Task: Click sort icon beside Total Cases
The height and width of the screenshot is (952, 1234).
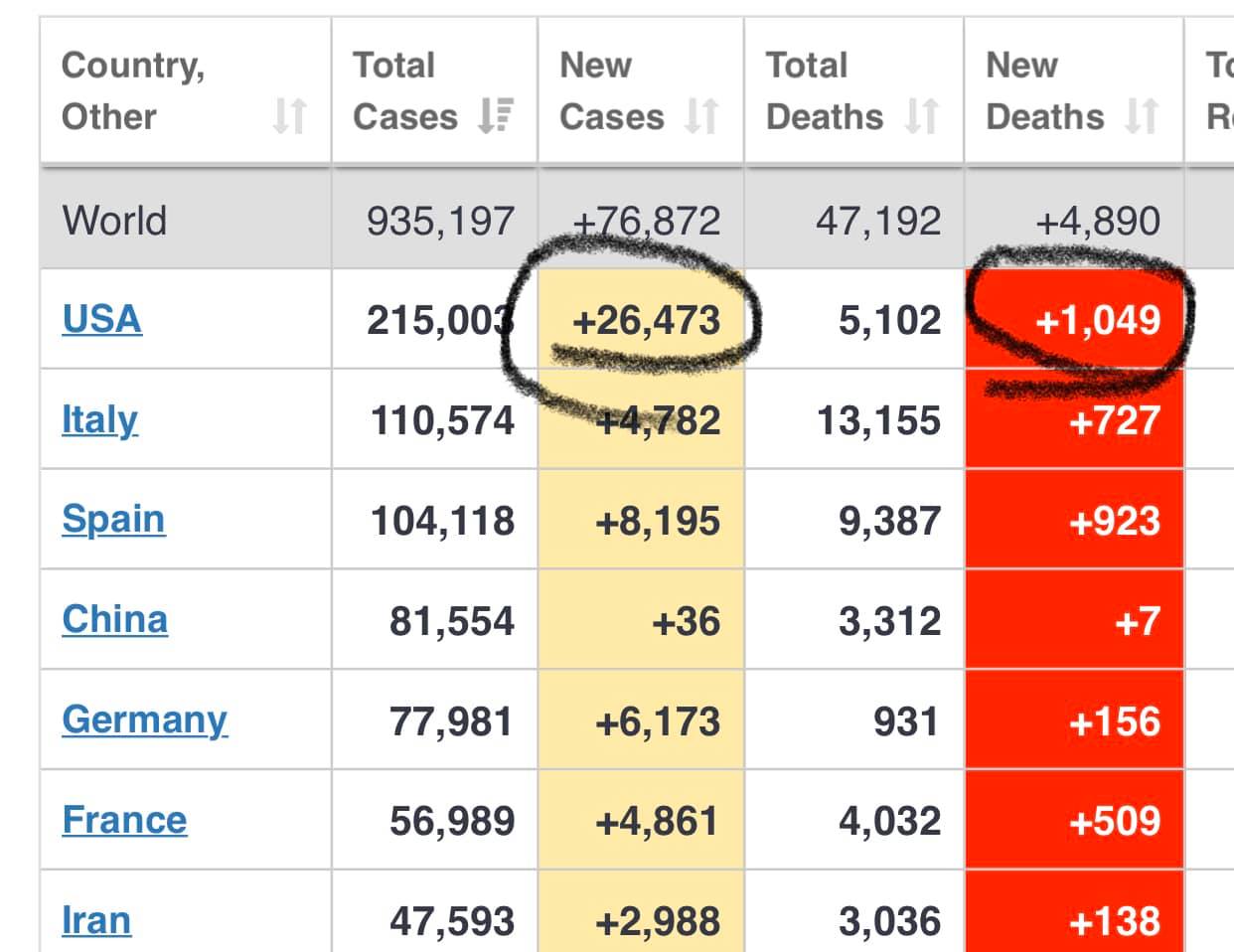Action: pos(495,116)
